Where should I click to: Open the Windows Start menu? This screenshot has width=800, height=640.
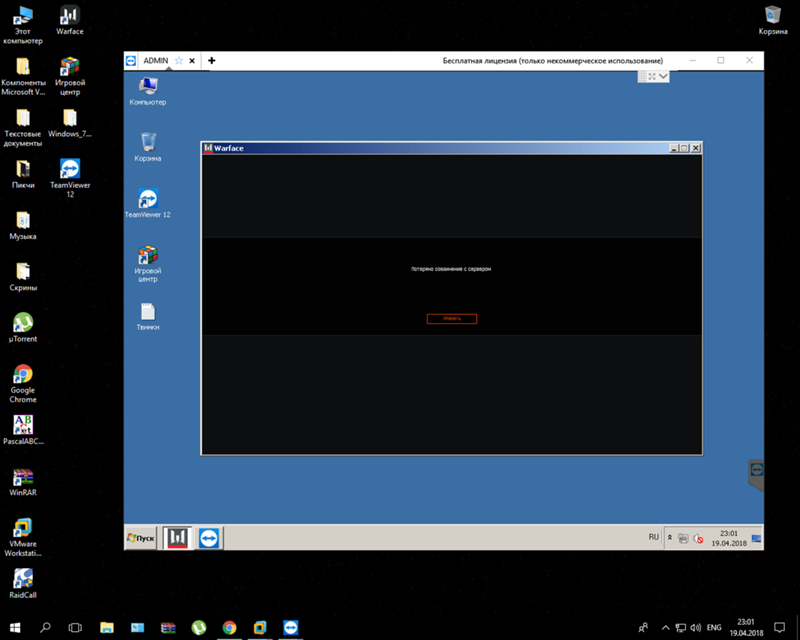tap(15, 627)
